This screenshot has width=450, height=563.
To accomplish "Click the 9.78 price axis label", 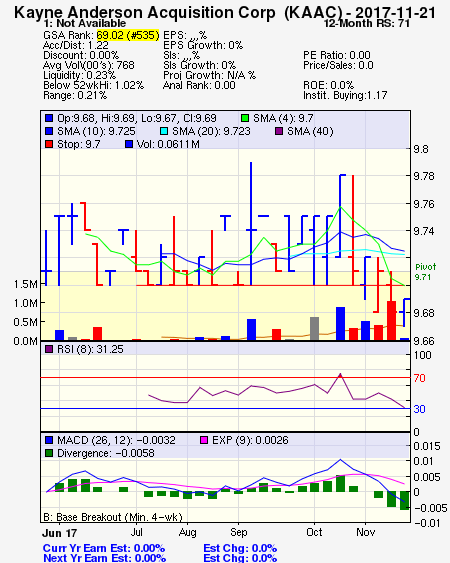I will click(x=424, y=176).
